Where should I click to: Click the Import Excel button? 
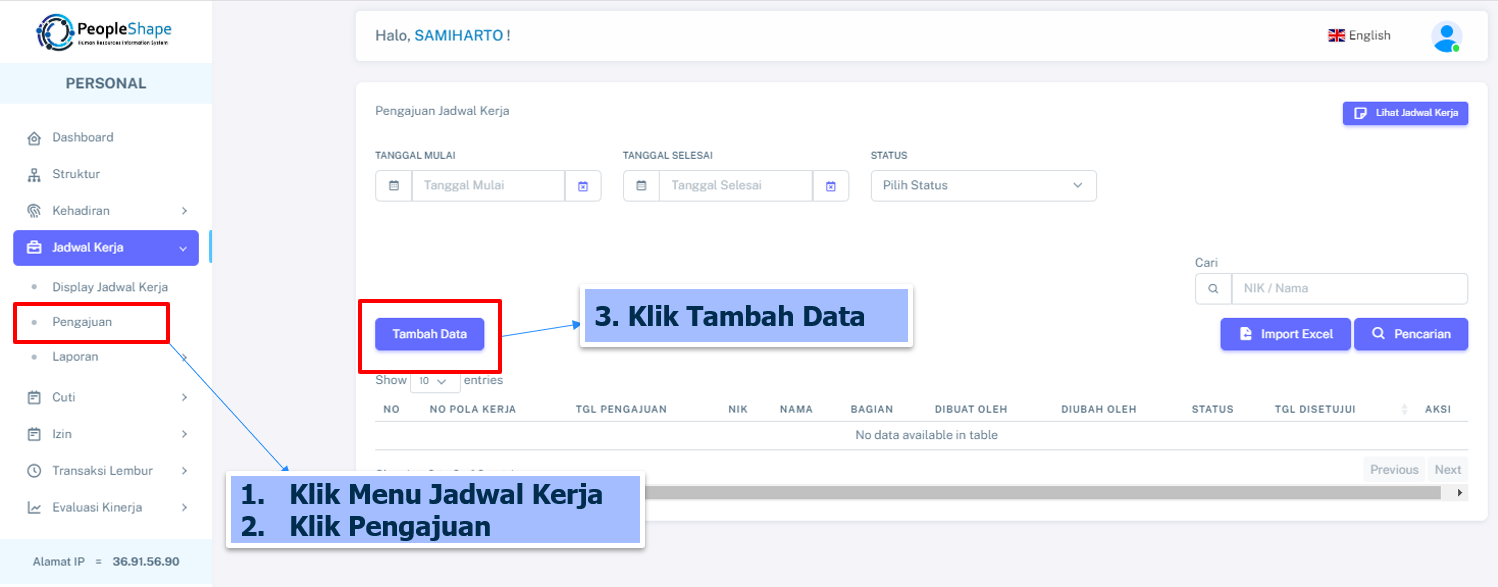[1285, 334]
